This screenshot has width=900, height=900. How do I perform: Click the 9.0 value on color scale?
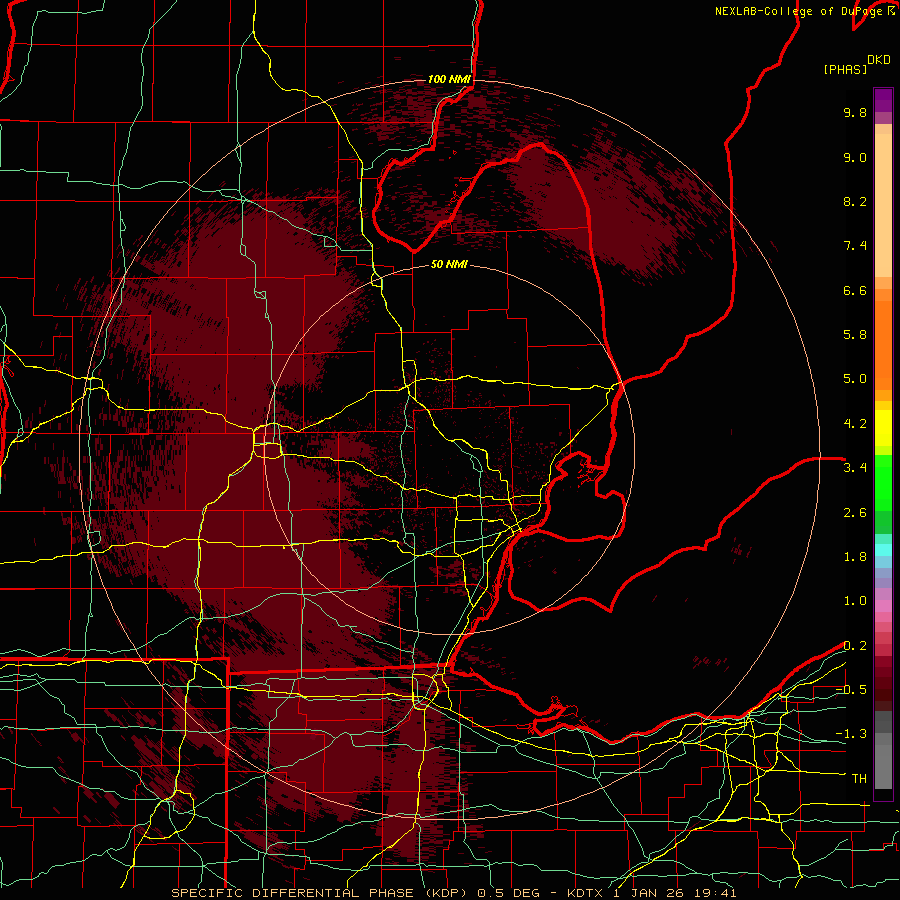[855, 157]
